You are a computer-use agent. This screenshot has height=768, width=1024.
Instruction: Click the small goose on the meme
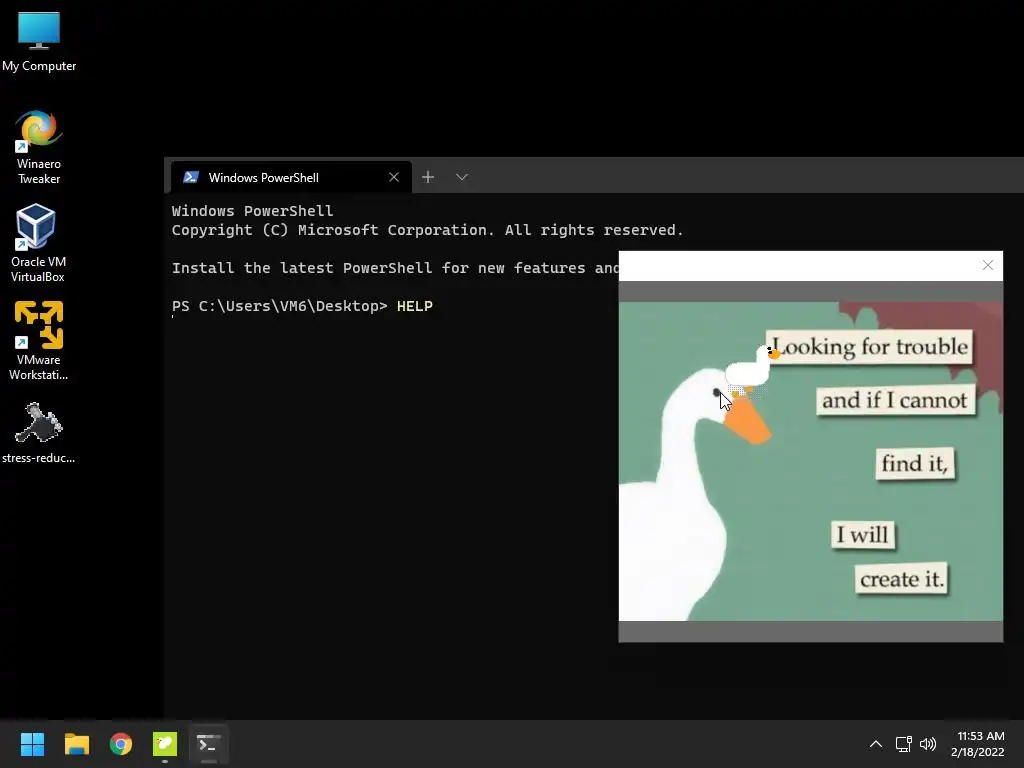(751, 368)
